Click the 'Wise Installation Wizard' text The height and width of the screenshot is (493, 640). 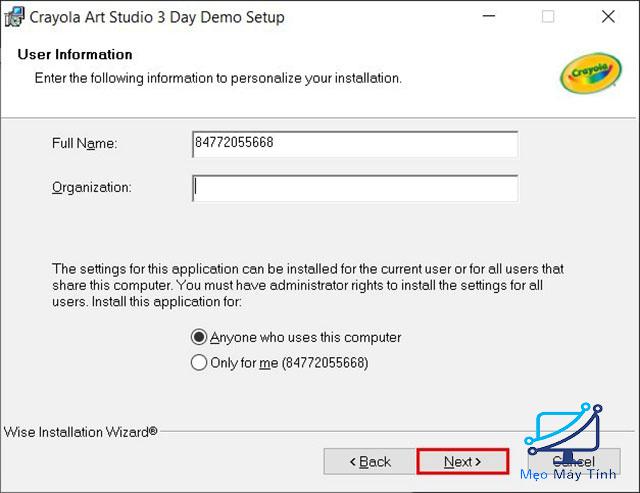coord(80,432)
